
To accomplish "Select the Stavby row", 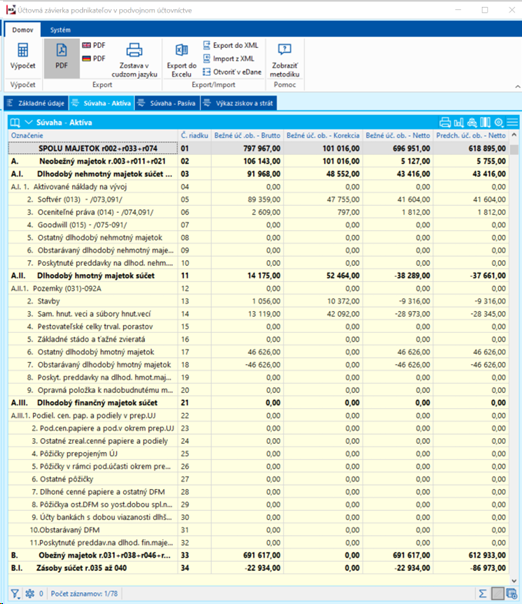I will click(258, 301).
